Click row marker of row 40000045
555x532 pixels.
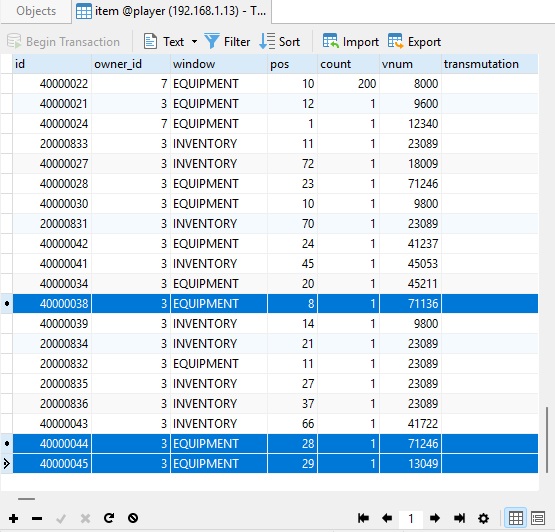tap(6, 464)
